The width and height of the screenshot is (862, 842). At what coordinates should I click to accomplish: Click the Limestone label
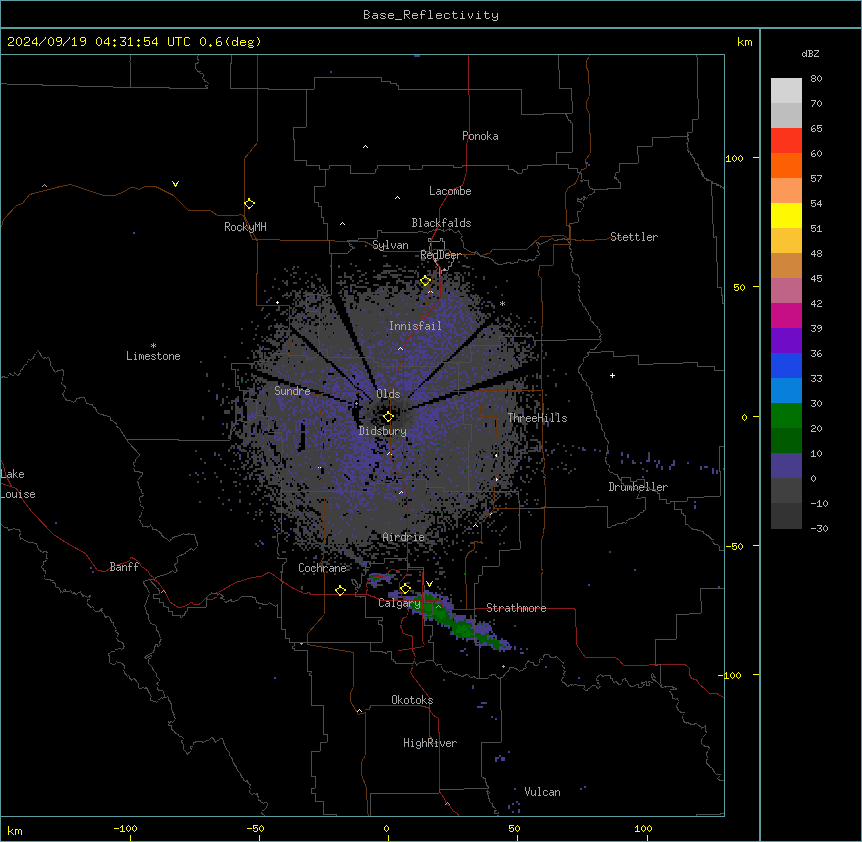(153, 356)
